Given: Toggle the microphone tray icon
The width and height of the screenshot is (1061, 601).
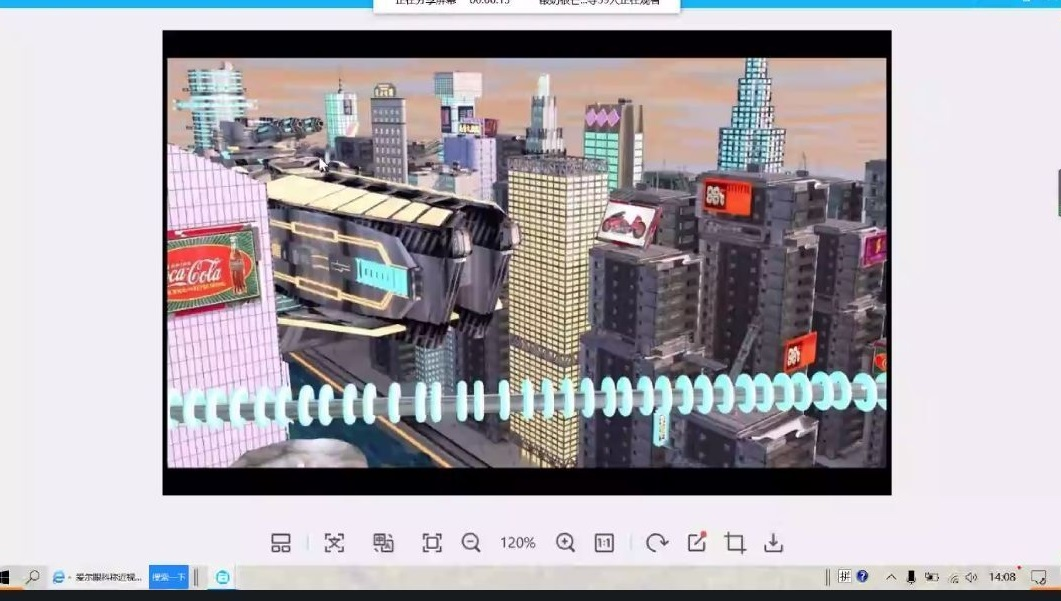Looking at the screenshot, I should pyautogui.click(x=911, y=577).
